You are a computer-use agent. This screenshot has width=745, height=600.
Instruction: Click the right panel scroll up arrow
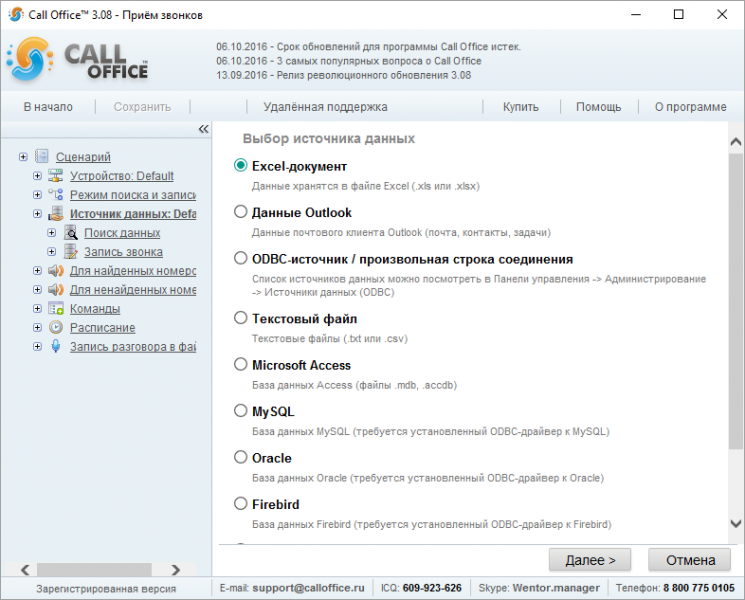click(x=736, y=141)
